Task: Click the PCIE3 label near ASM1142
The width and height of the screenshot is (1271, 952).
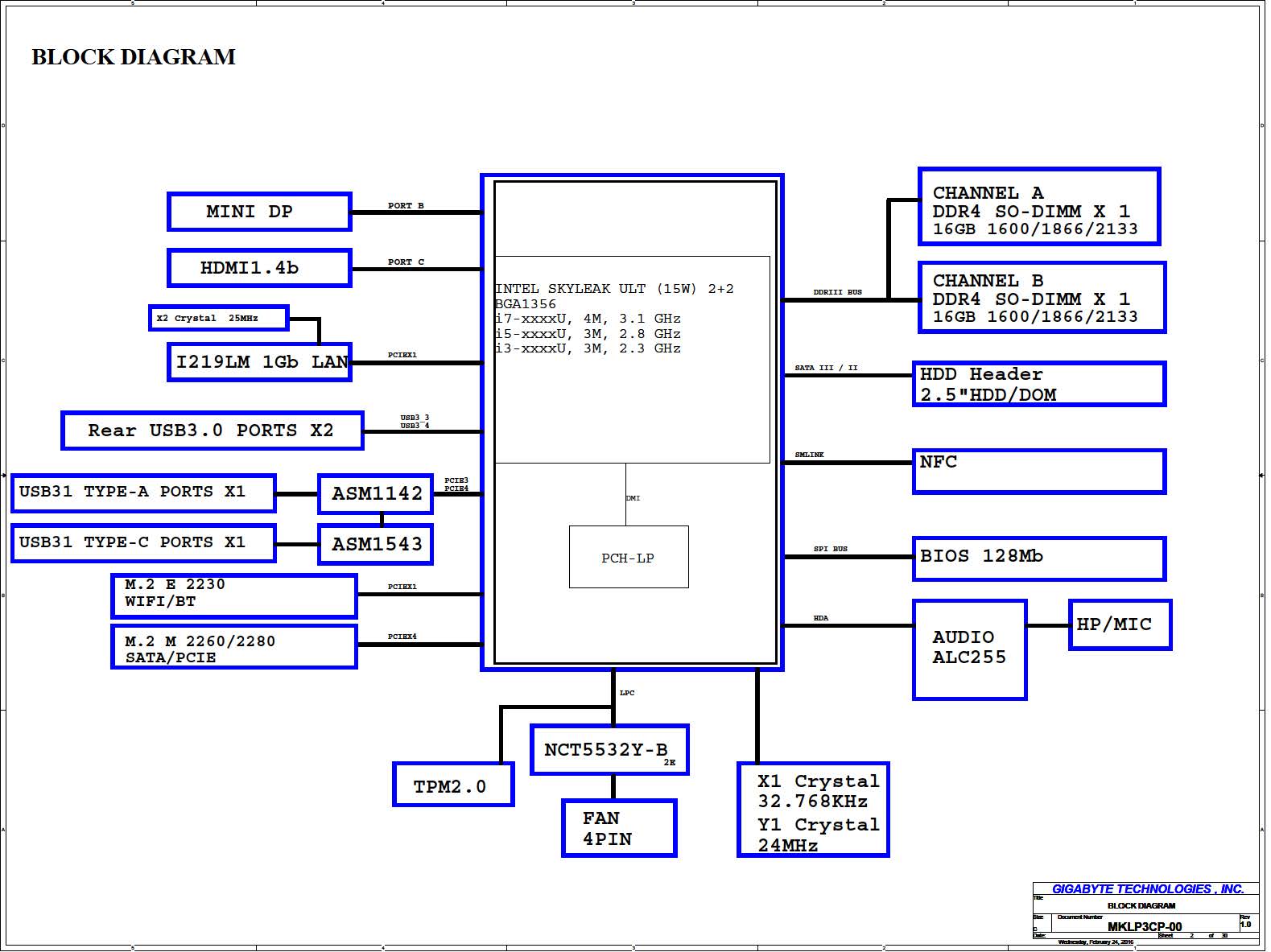Action: [456, 480]
